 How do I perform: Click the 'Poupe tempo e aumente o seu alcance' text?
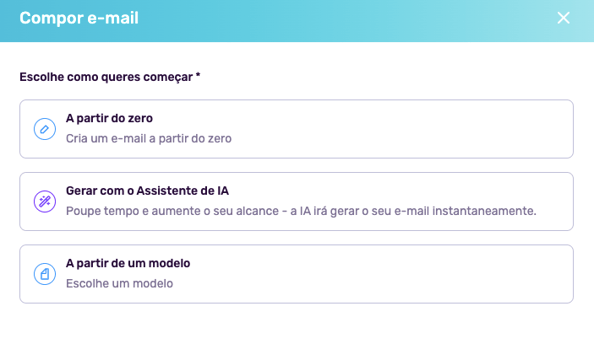click(172, 211)
